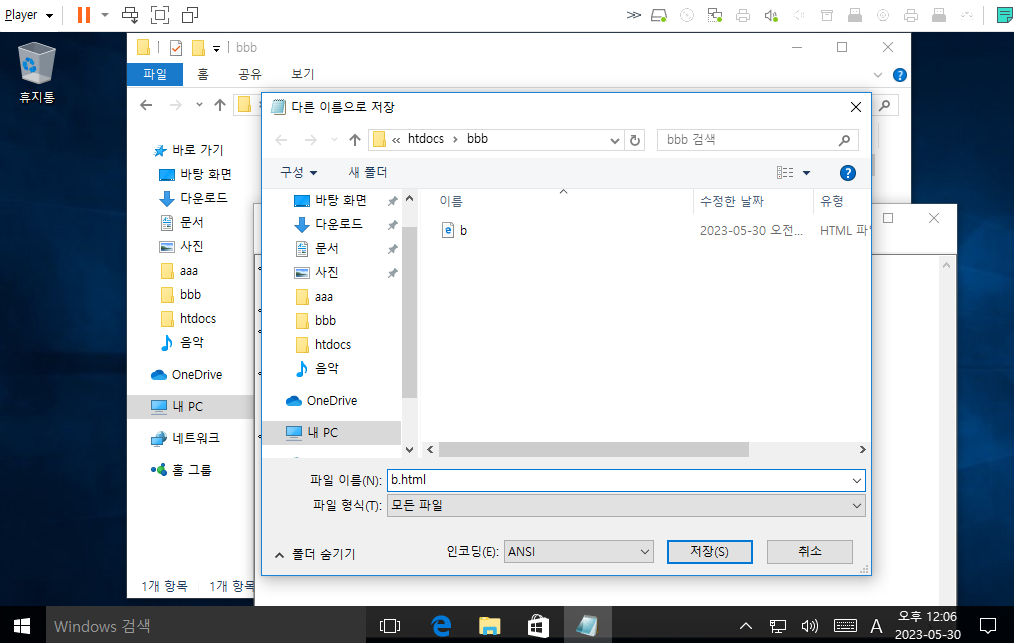Go up one level in Explorer window
The height and width of the screenshot is (643, 1014).
220,105
